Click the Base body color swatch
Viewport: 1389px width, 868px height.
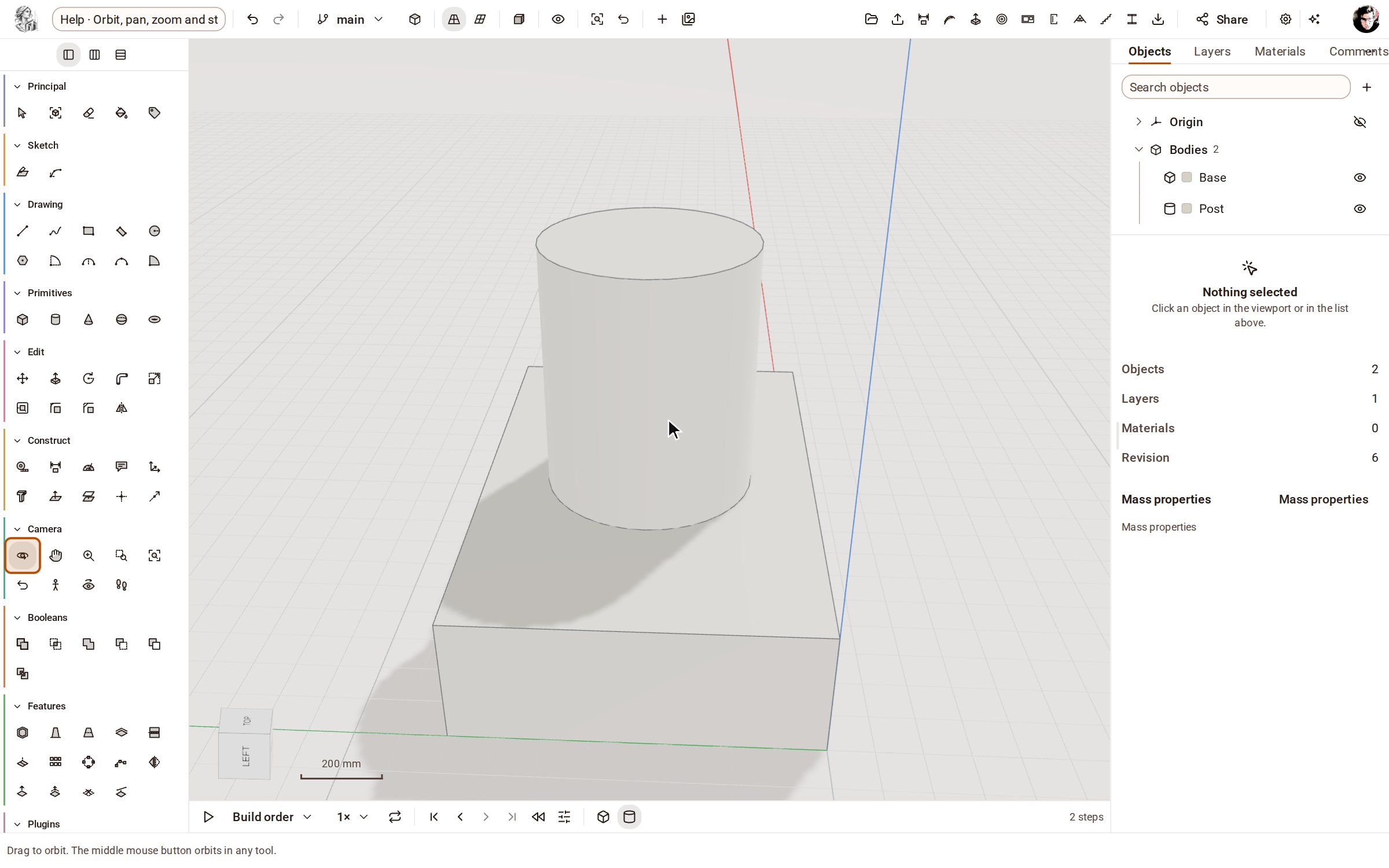click(x=1186, y=177)
